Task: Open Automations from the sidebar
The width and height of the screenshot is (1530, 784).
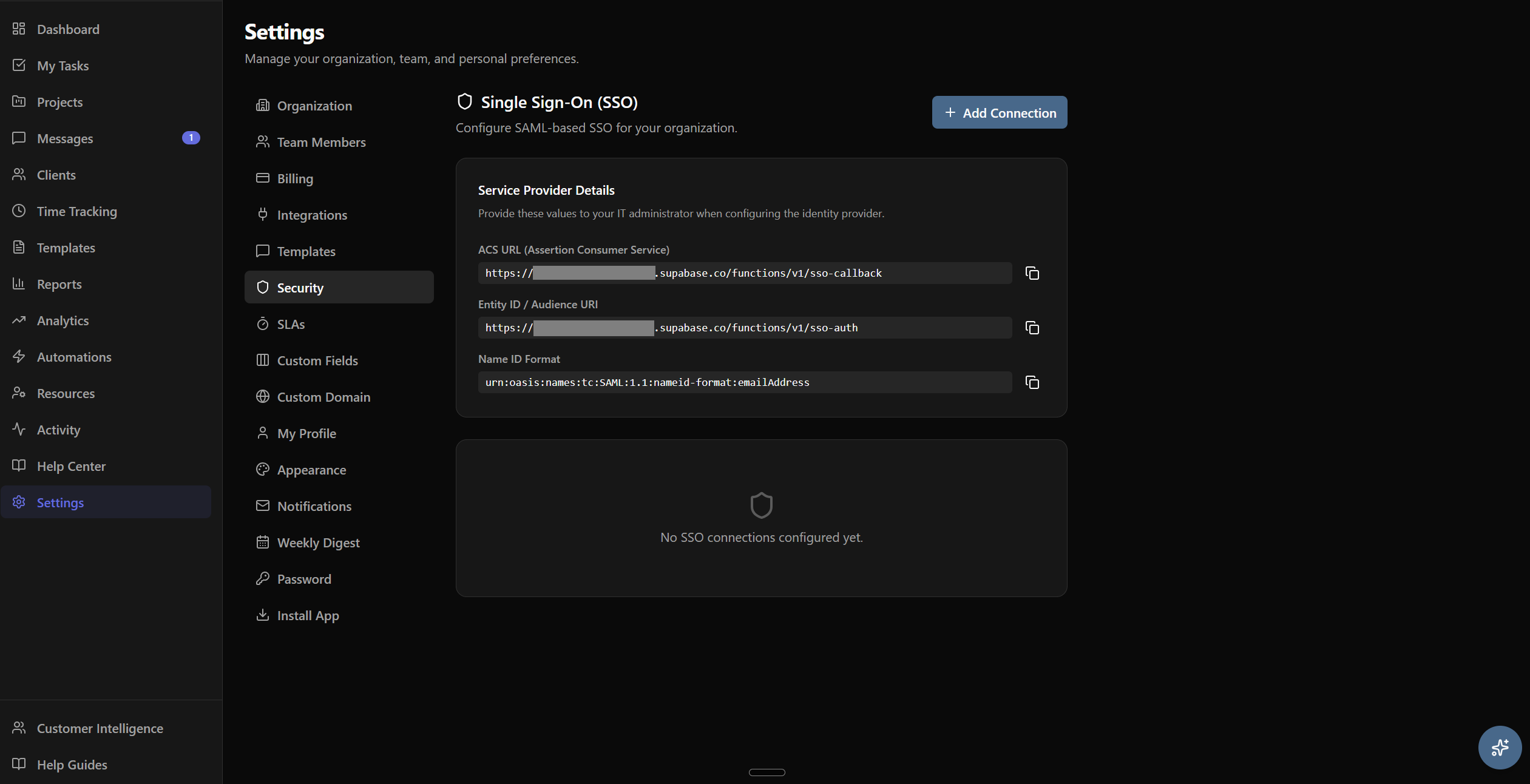Action: (73, 357)
